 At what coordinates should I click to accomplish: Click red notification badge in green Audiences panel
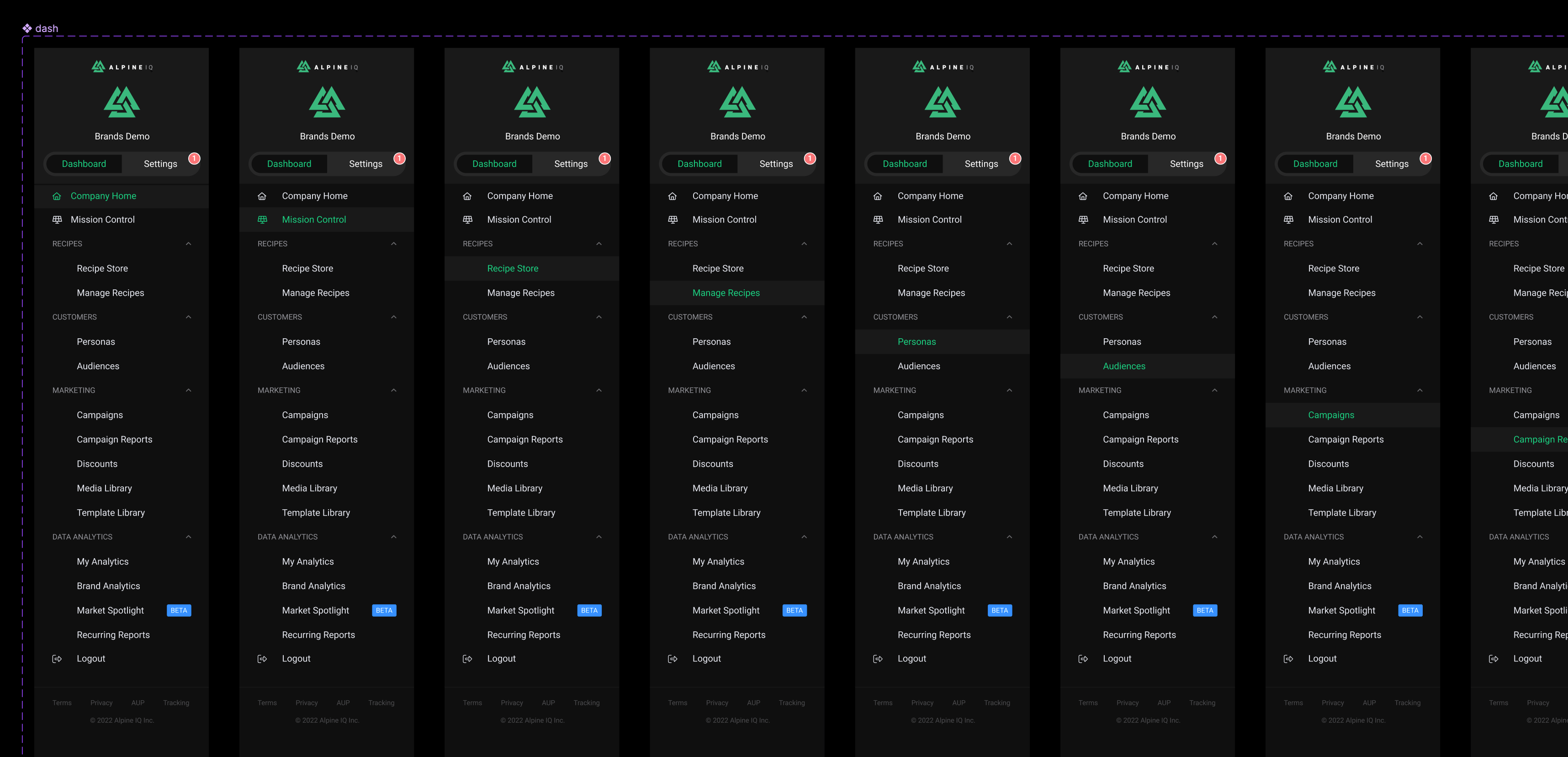click(1220, 158)
